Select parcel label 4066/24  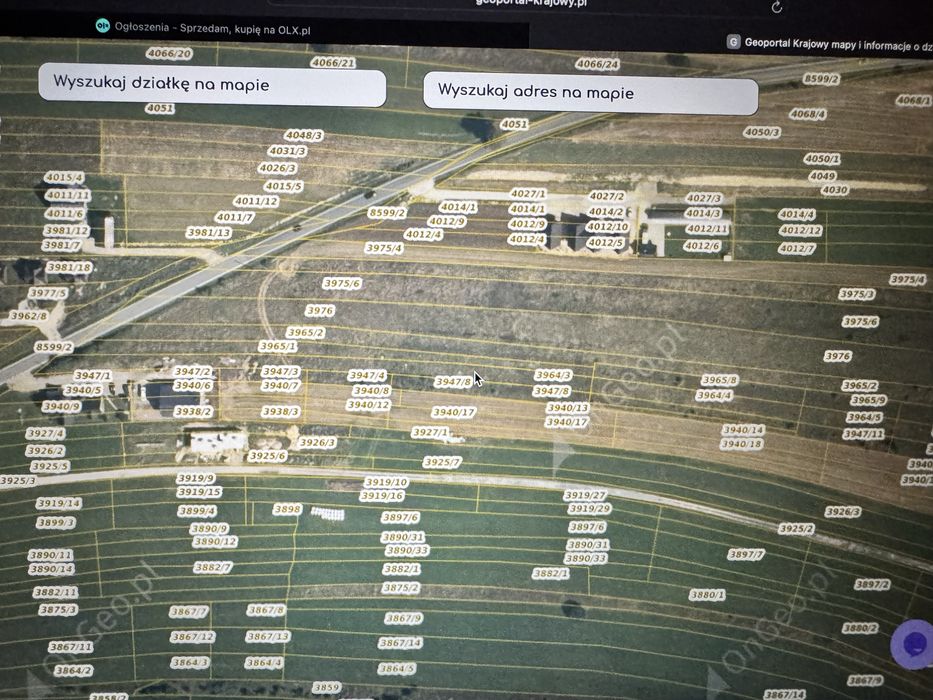tap(597, 64)
